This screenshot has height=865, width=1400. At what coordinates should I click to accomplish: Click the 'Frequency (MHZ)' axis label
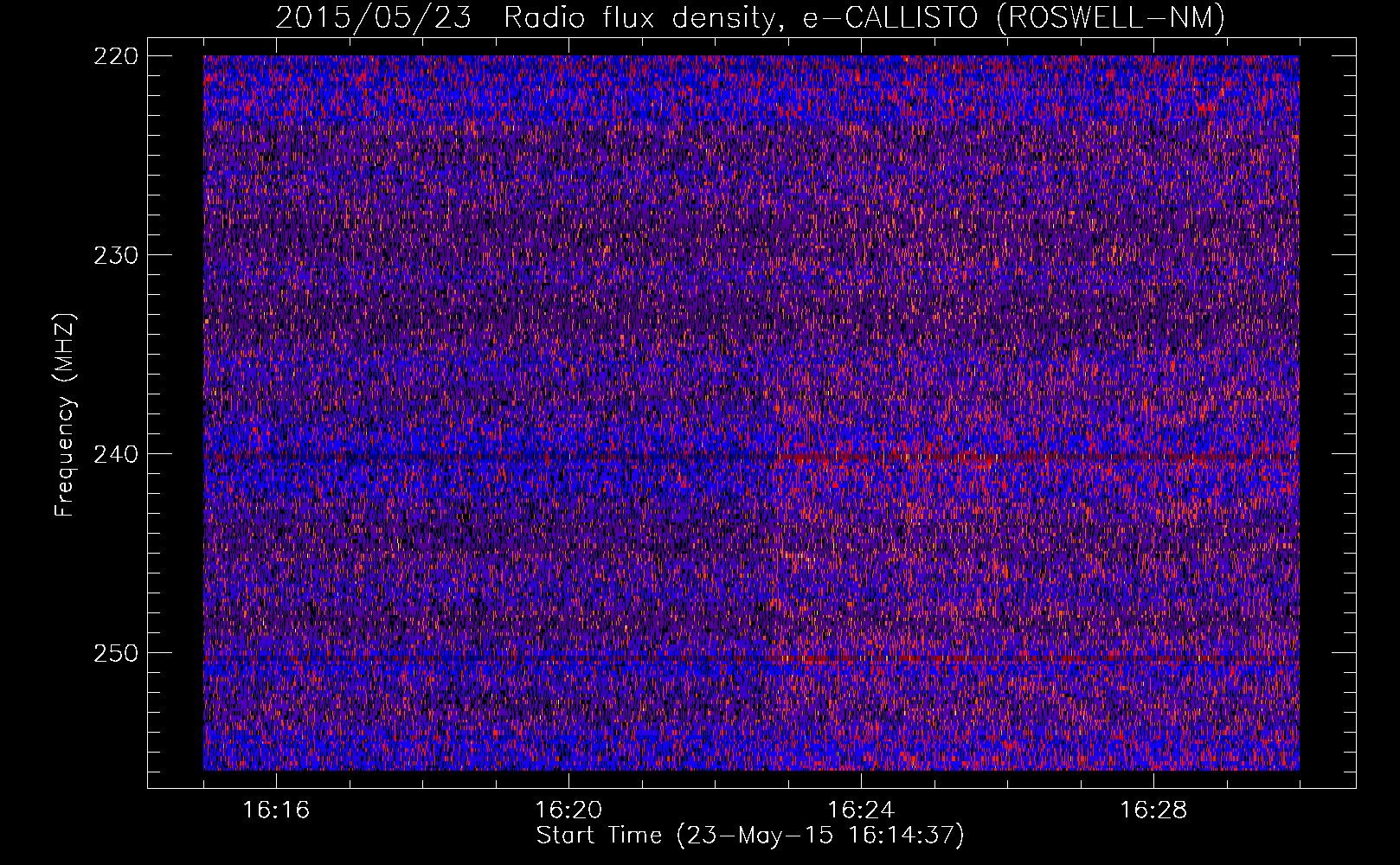tap(65, 415)
